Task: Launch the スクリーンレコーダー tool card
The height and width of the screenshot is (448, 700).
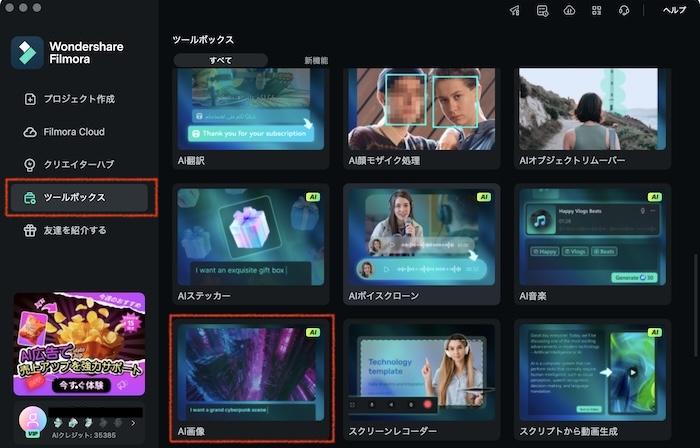Action: [421, 379]
